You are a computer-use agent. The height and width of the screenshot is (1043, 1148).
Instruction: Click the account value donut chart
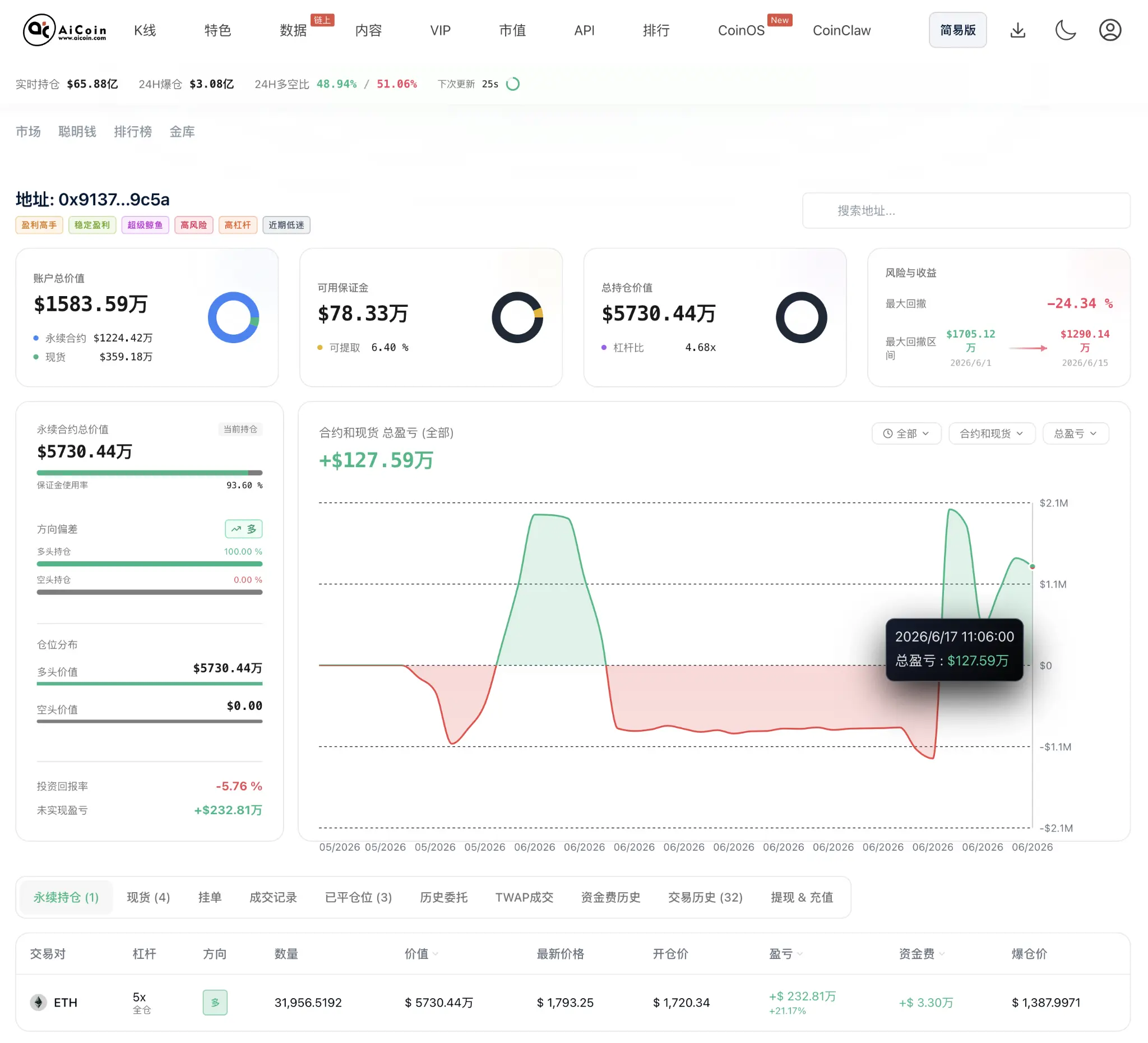coord(234,317)
